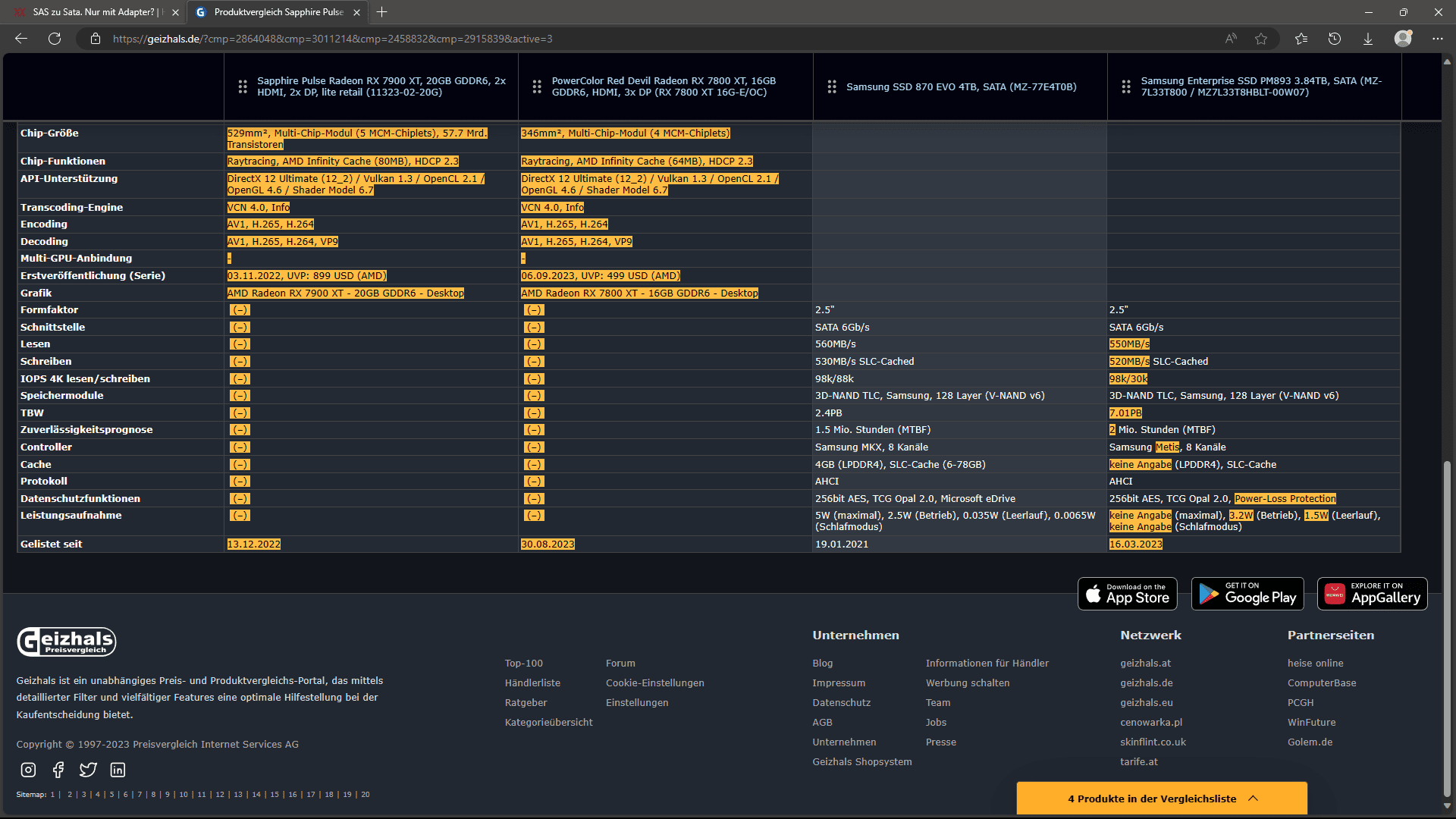Open browser downloads icon
Viewport: 1456px width, 819px height.
[1368, 39]
